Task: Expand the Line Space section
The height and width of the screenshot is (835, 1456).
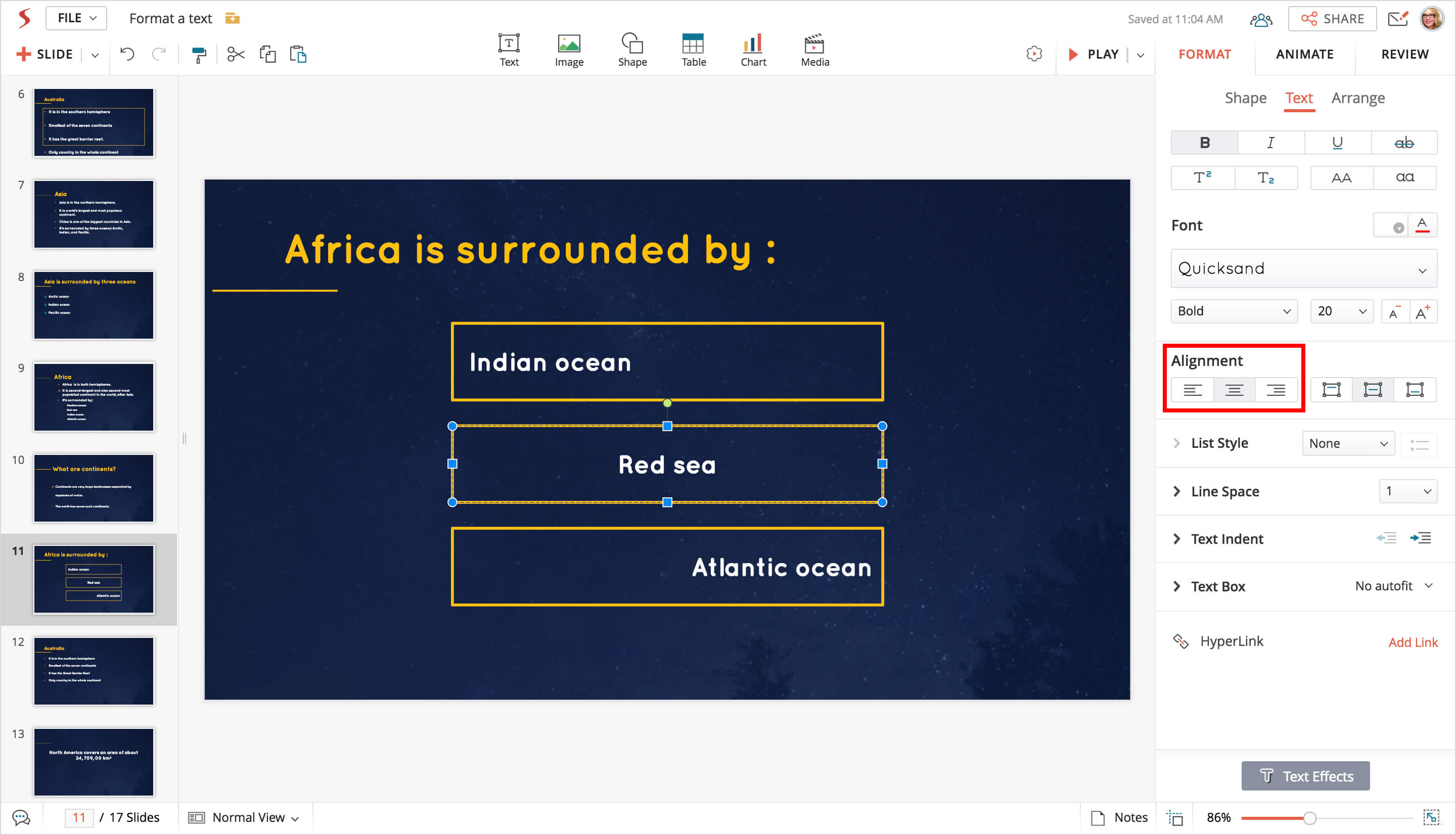Action: [1177, 491]
